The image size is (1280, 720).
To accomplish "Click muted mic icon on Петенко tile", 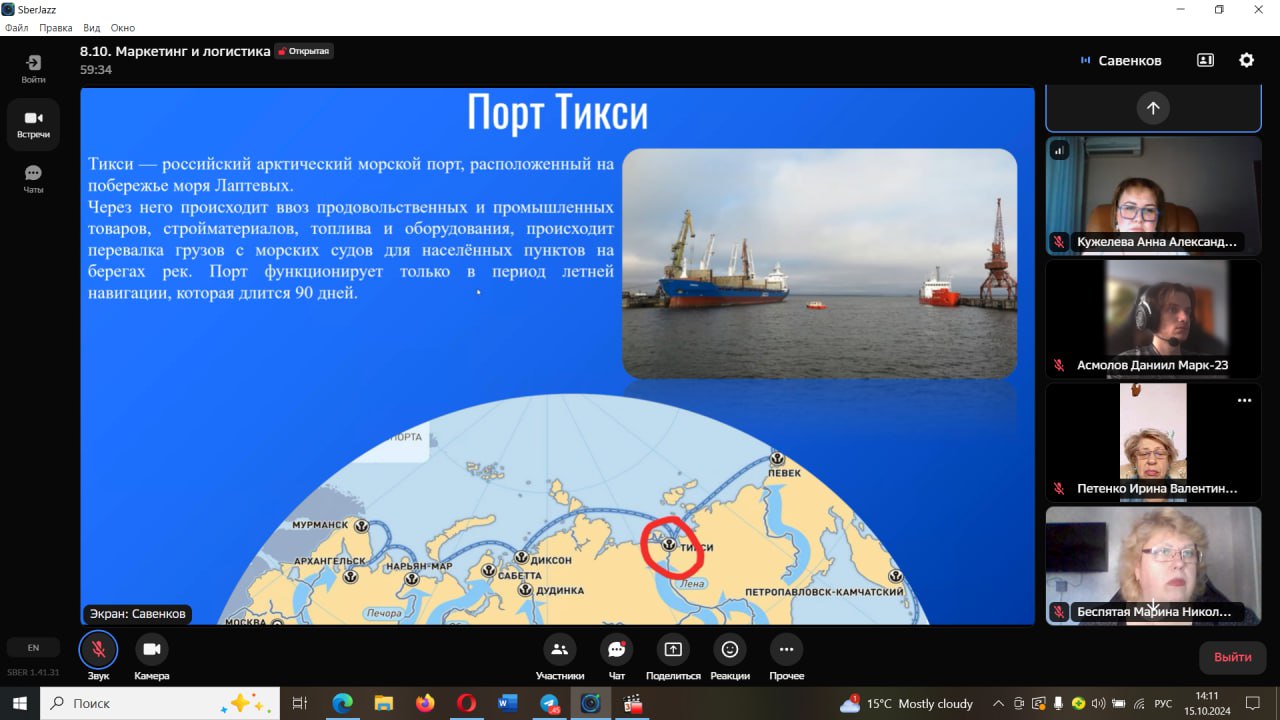I will click(x=1059, y=489).
